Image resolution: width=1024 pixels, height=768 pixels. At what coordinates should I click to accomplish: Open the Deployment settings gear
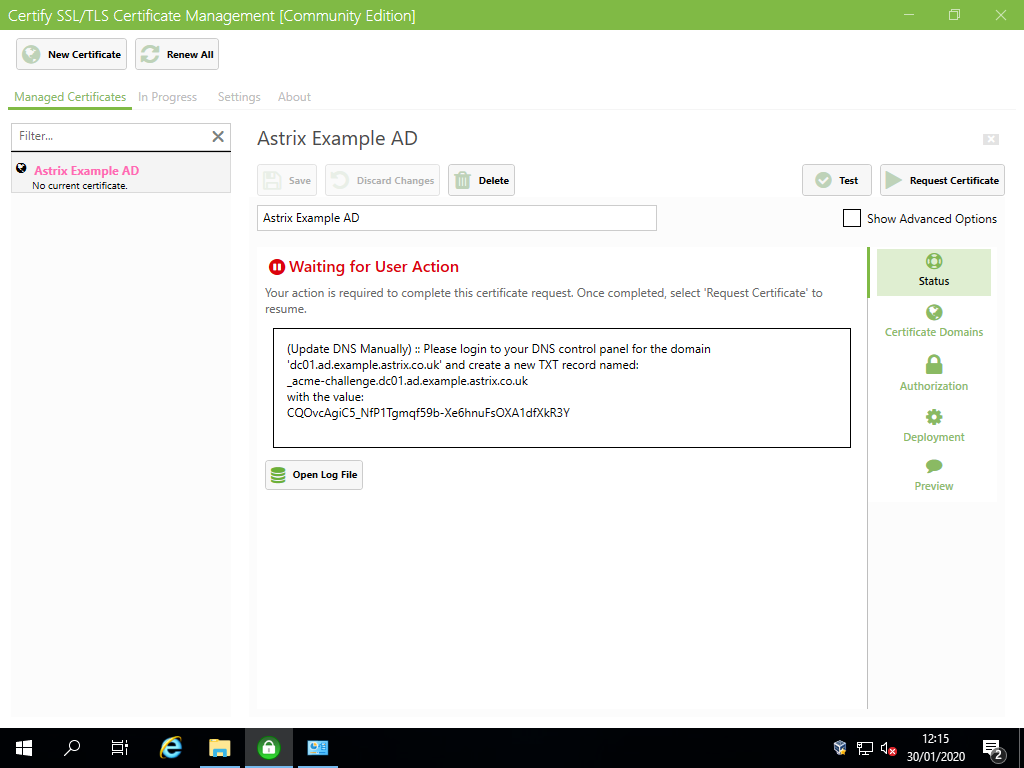tap(933, 416)
